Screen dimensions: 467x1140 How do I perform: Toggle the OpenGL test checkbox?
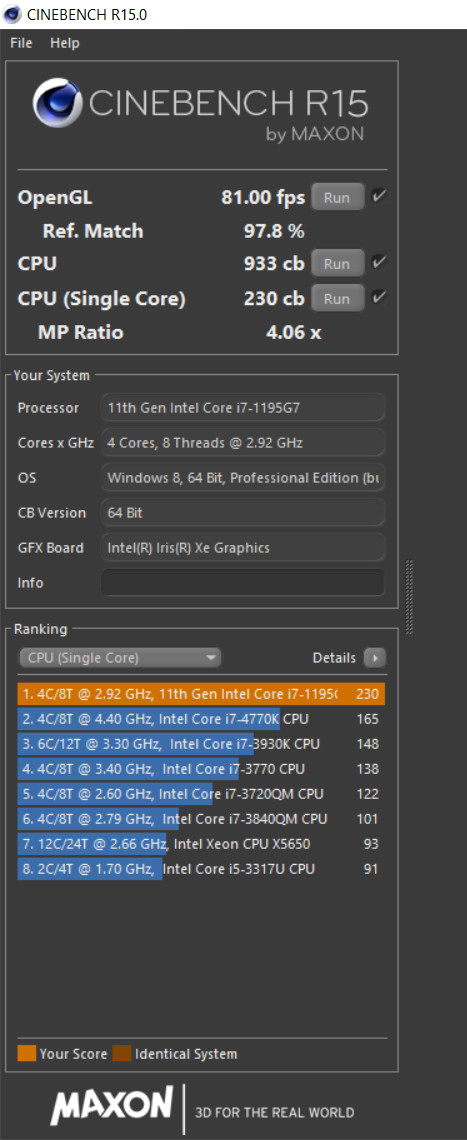pyautogui.click(x=379, y=196)
